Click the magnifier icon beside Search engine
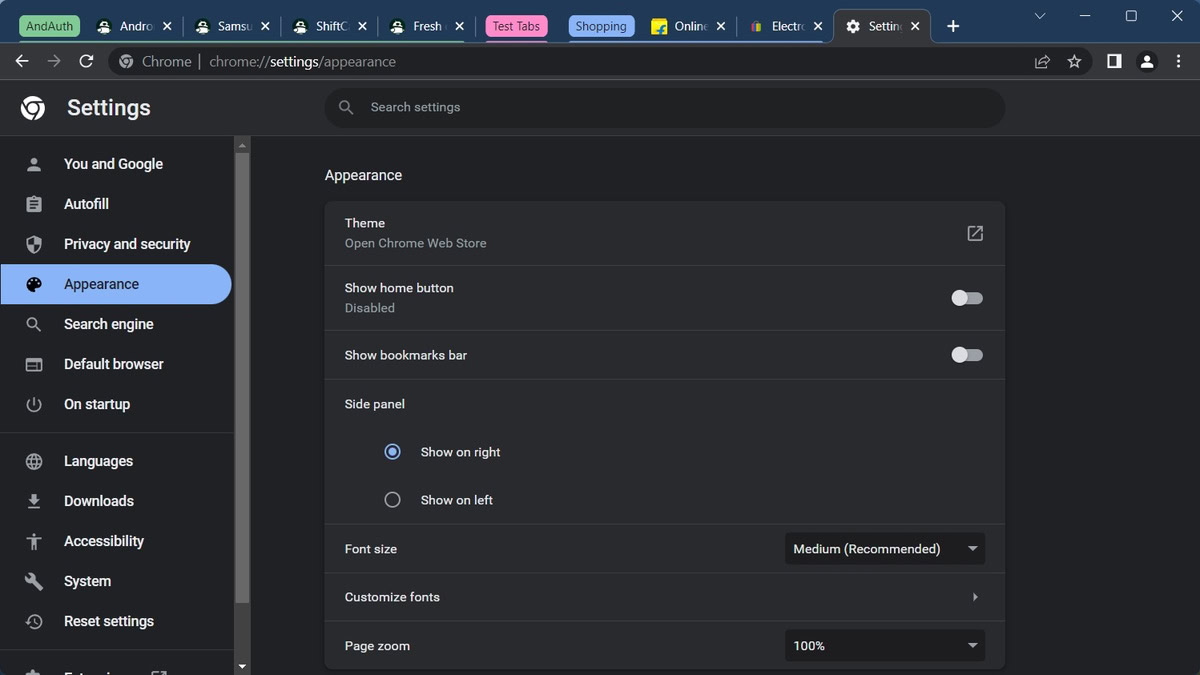This screenshot has width=1200, height=675. [x=34, y=324]
